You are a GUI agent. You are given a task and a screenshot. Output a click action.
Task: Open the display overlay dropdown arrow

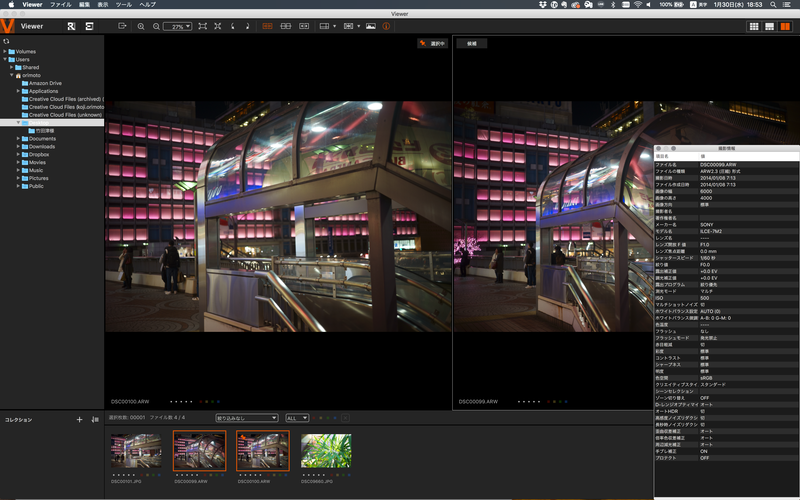pos(358,26)
